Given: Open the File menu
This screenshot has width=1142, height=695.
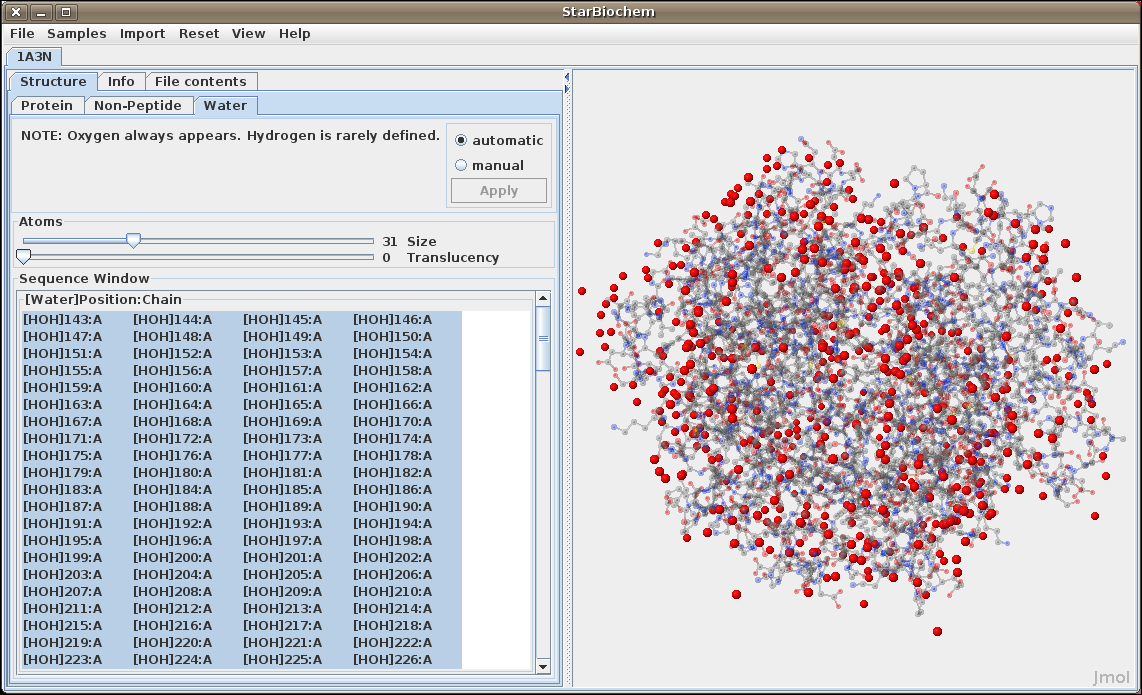Looking at the screenshot, I should click(22, 34).
